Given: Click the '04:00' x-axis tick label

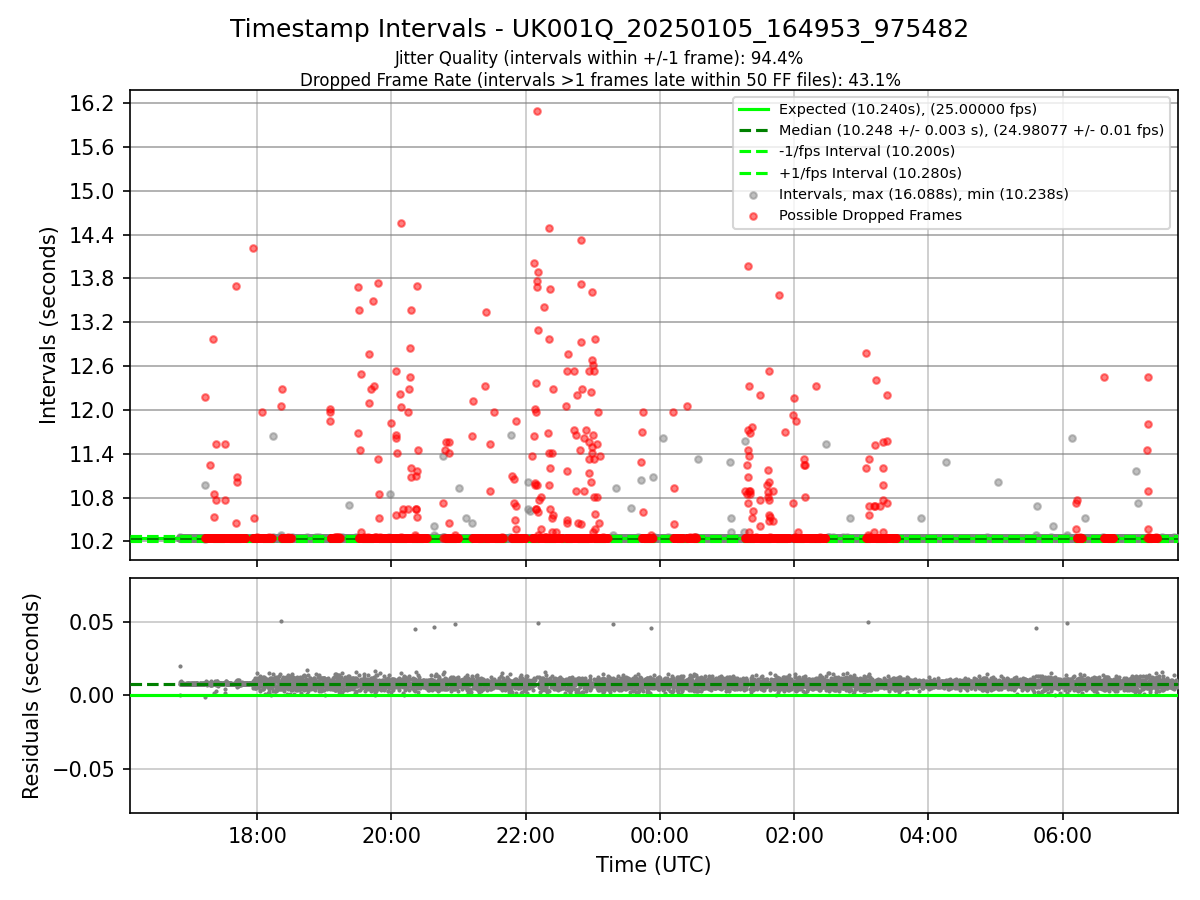Looking at the screenshot, I should [x=928, y=834].
